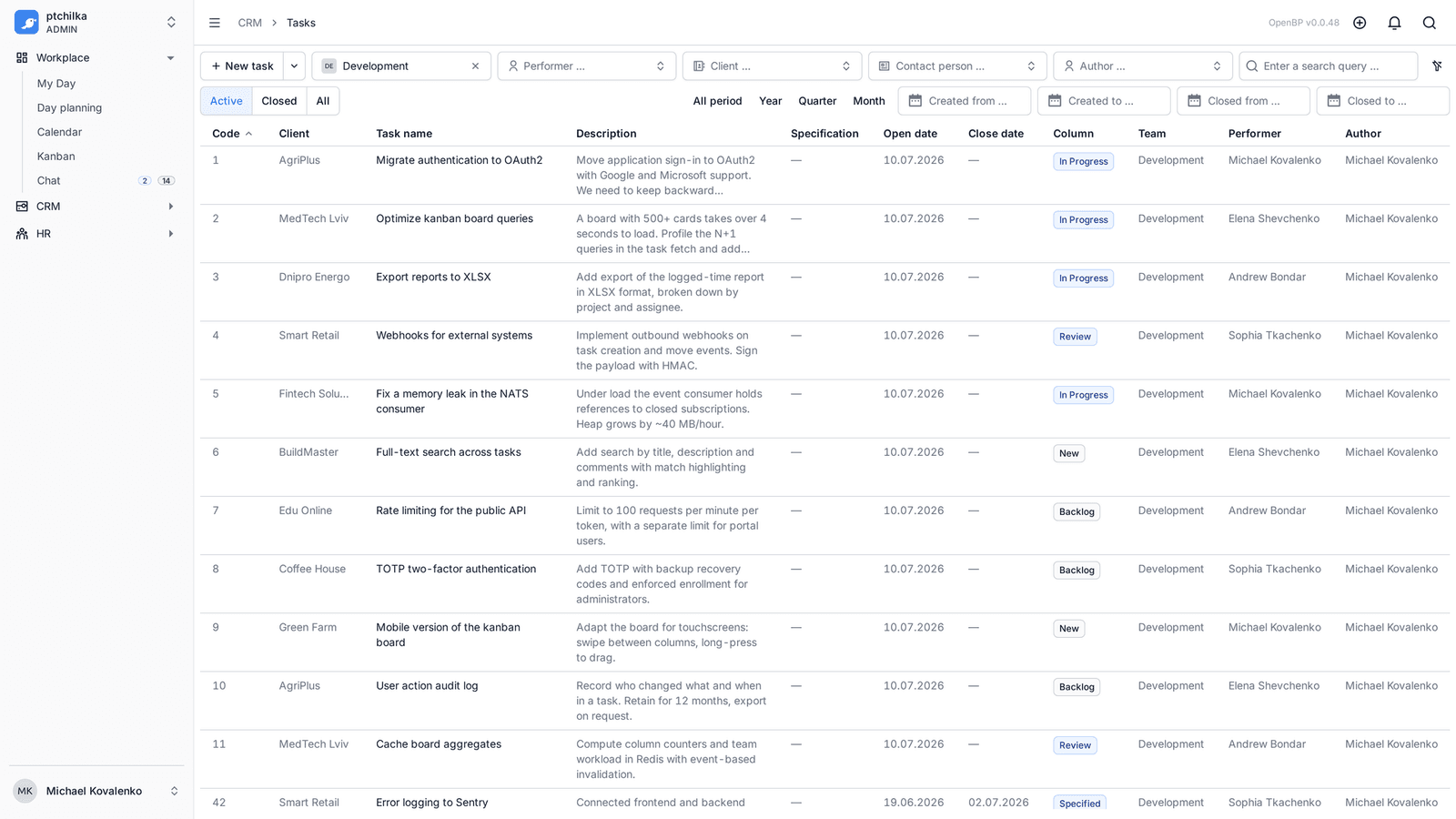This screenshot has height=819, width=1456.
Task: Switch to the Closed tab
Action: [x=279, y=101]
